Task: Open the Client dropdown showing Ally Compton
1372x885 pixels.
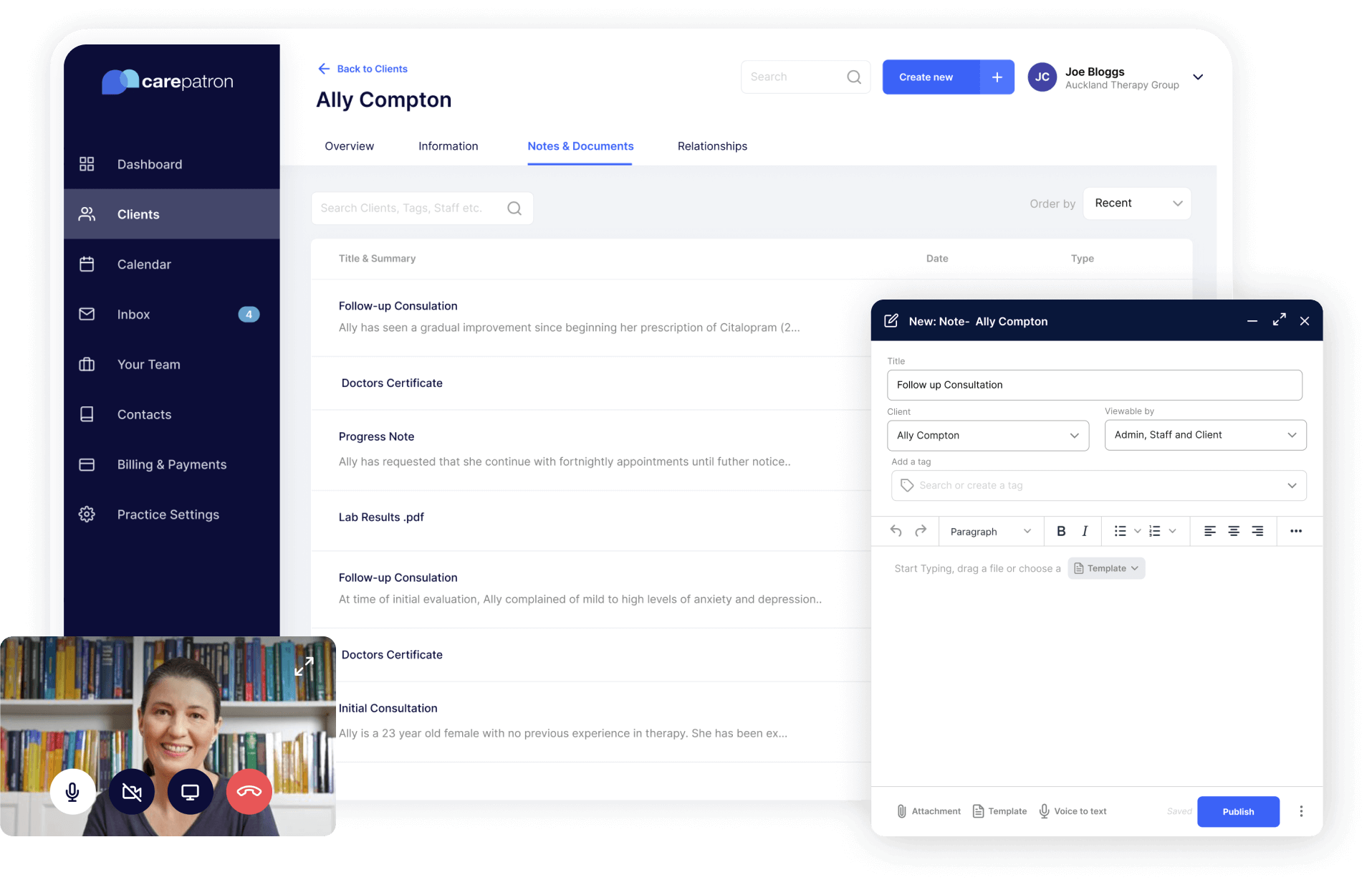Action: click(988, 435)
